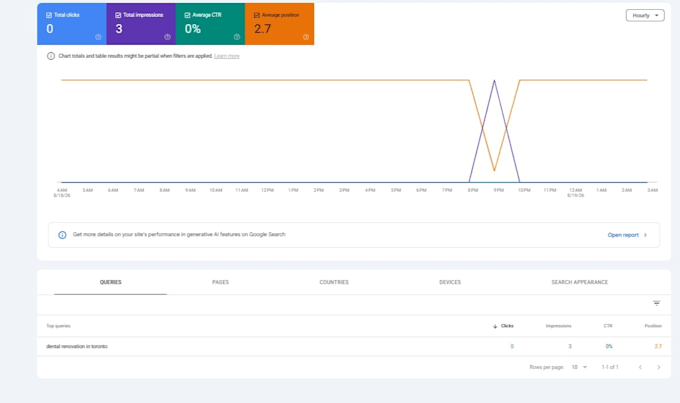Sort table by Position column

pos(653,326)
